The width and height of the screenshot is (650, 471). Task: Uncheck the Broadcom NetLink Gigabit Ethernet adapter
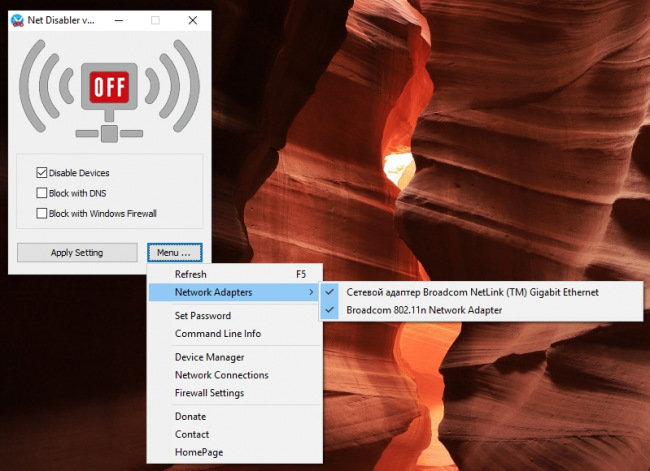click(x=481, y=292)
